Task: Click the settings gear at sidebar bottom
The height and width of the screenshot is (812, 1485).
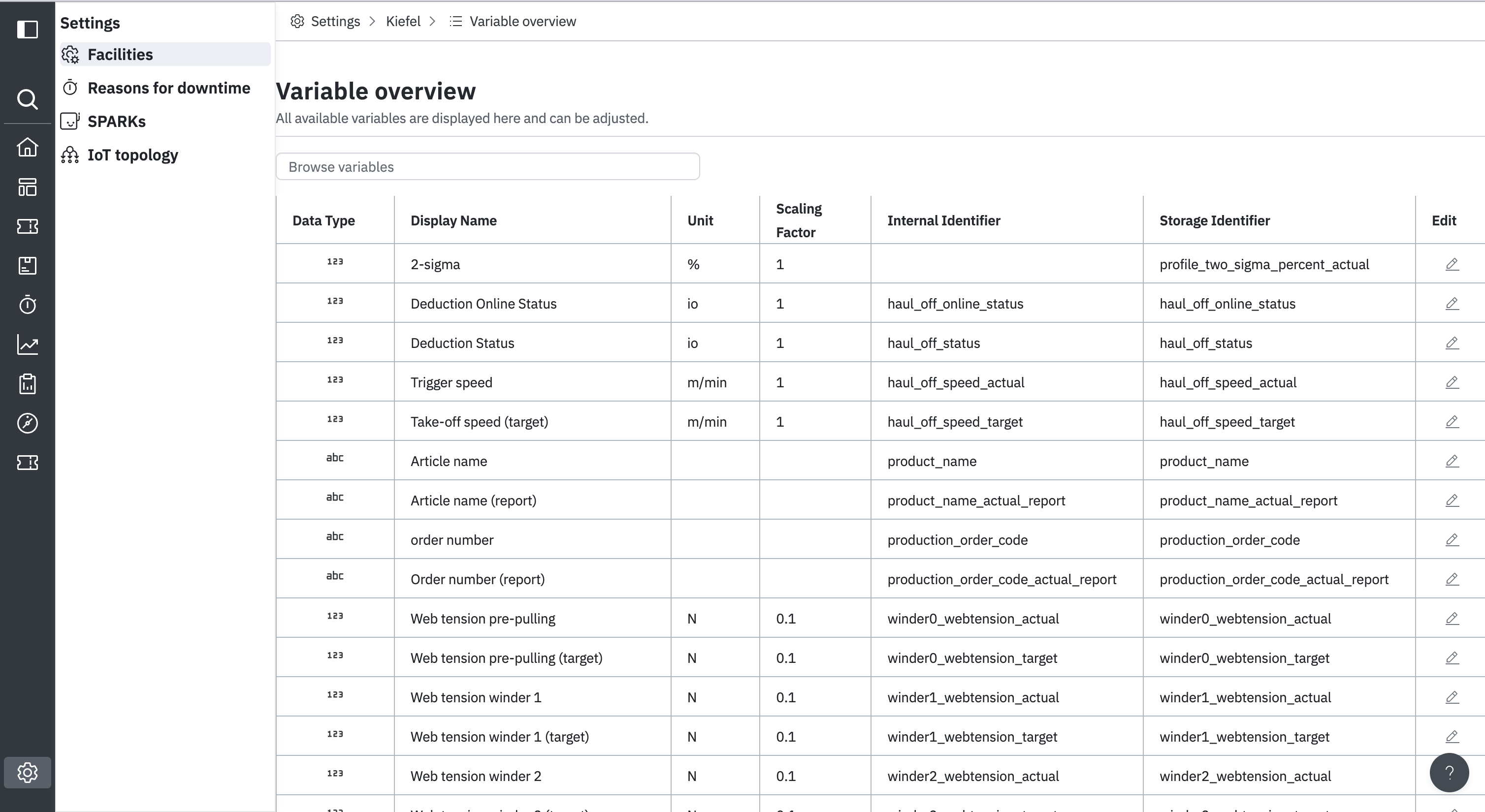Action: [x=27, y=772]
